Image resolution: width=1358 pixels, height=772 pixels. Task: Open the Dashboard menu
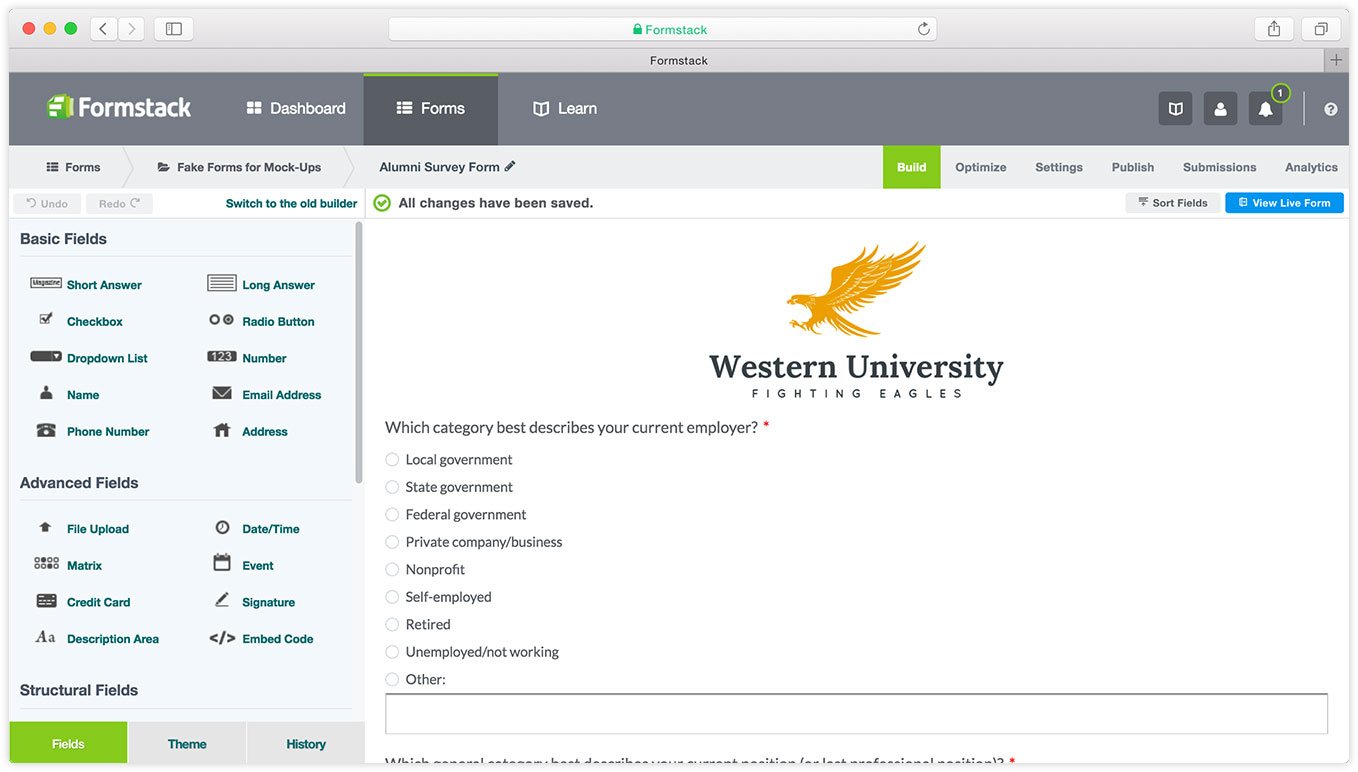[296, 108]
